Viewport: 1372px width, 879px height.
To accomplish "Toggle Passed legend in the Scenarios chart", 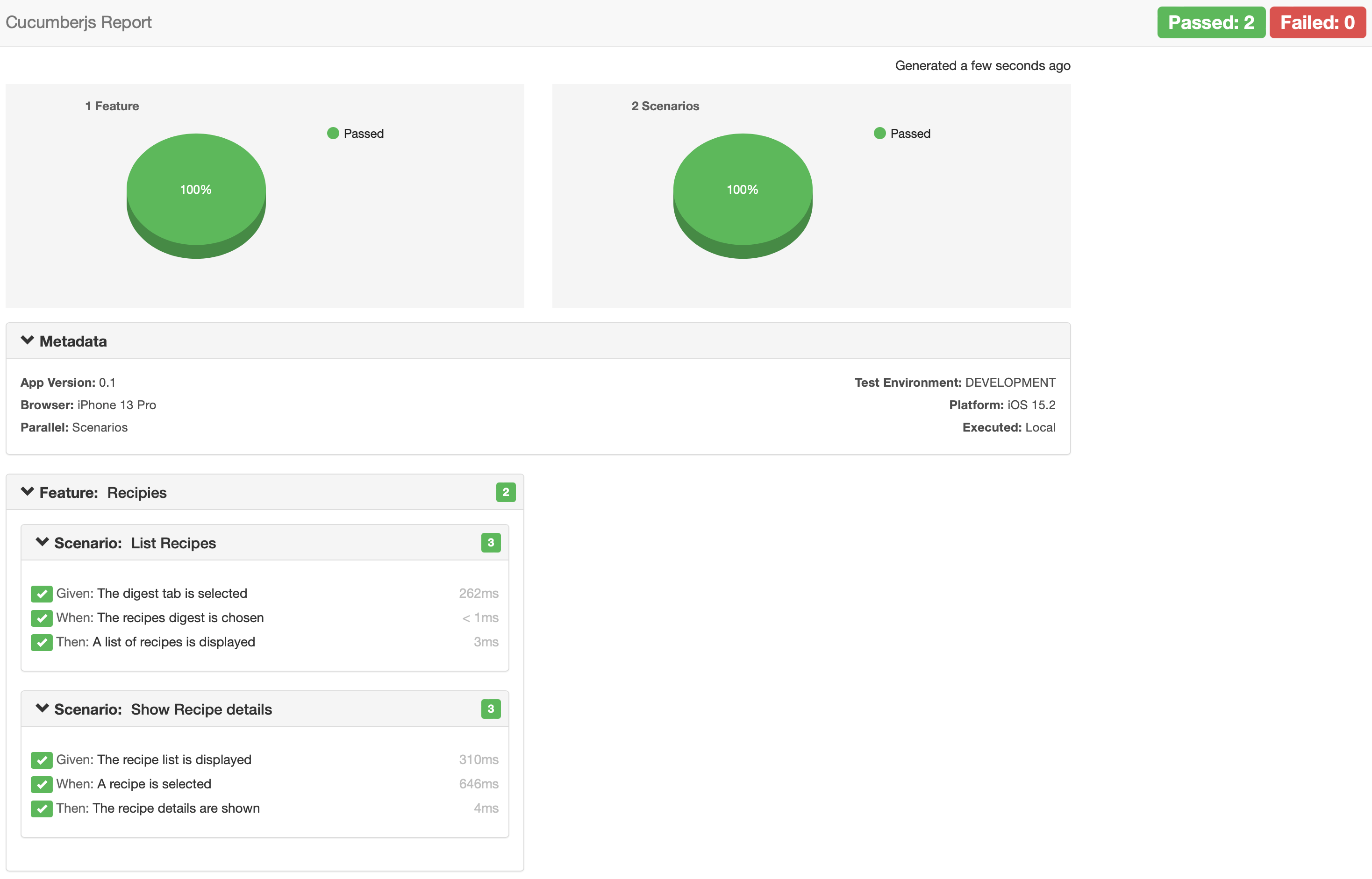I will [902, 134].
